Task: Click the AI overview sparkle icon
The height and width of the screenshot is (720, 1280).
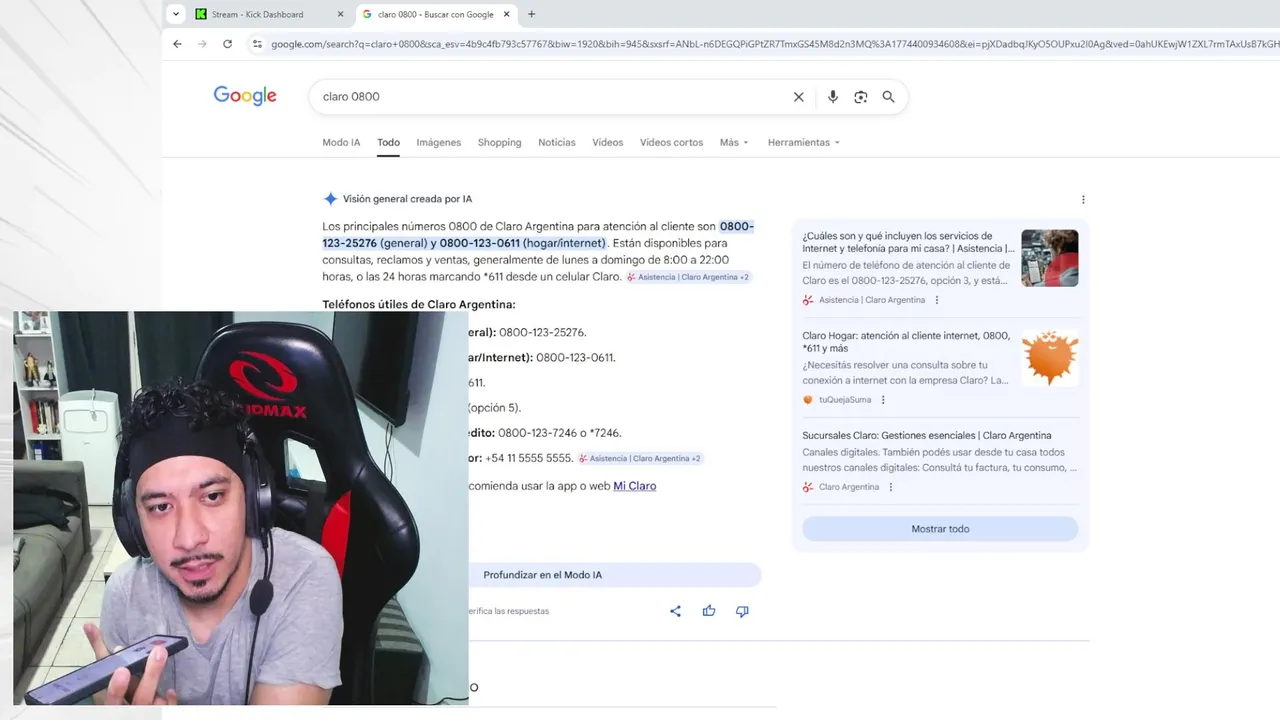Action: coord(330,199)
